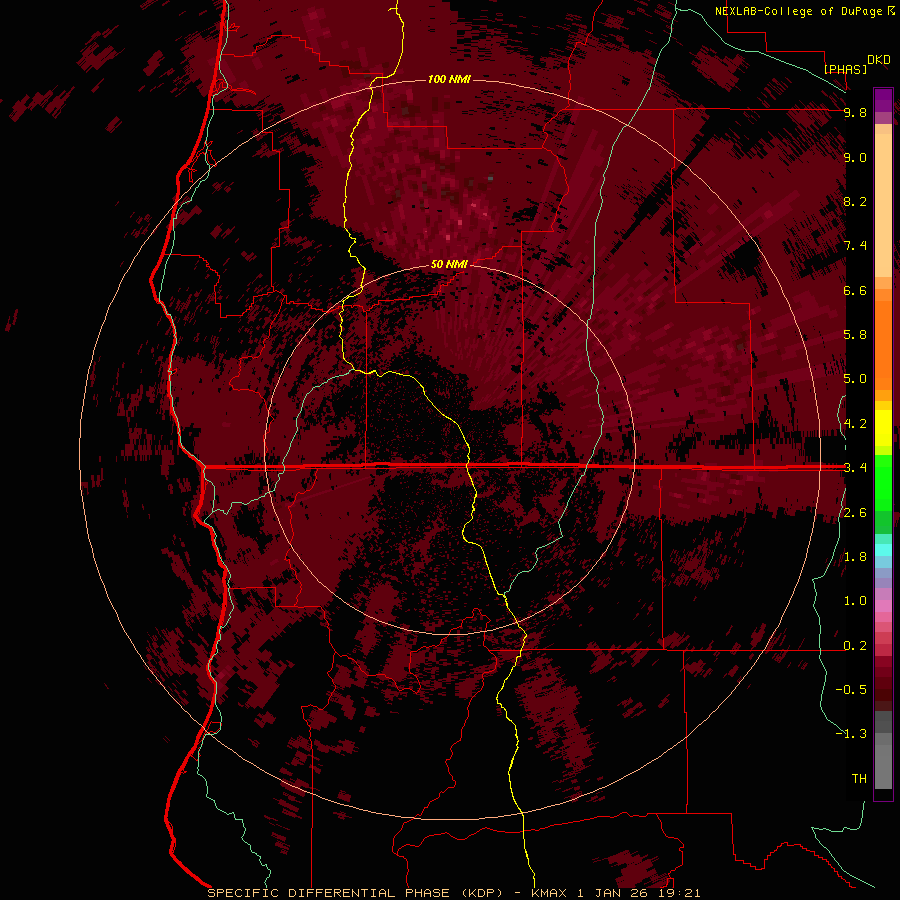Click the -1.3 scale value
This screenshot has width=900, height=900.
click(x=851, y=734)
